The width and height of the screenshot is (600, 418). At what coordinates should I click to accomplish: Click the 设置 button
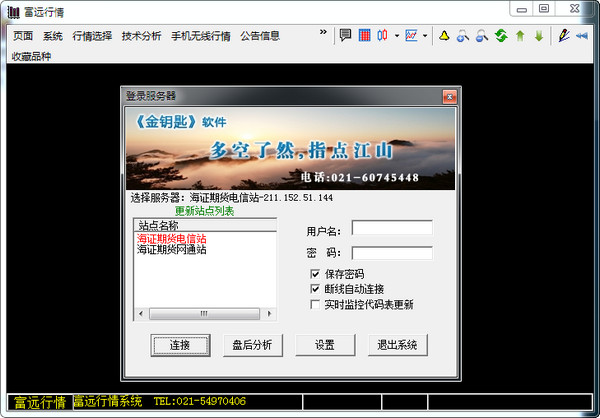coord(325,345)
